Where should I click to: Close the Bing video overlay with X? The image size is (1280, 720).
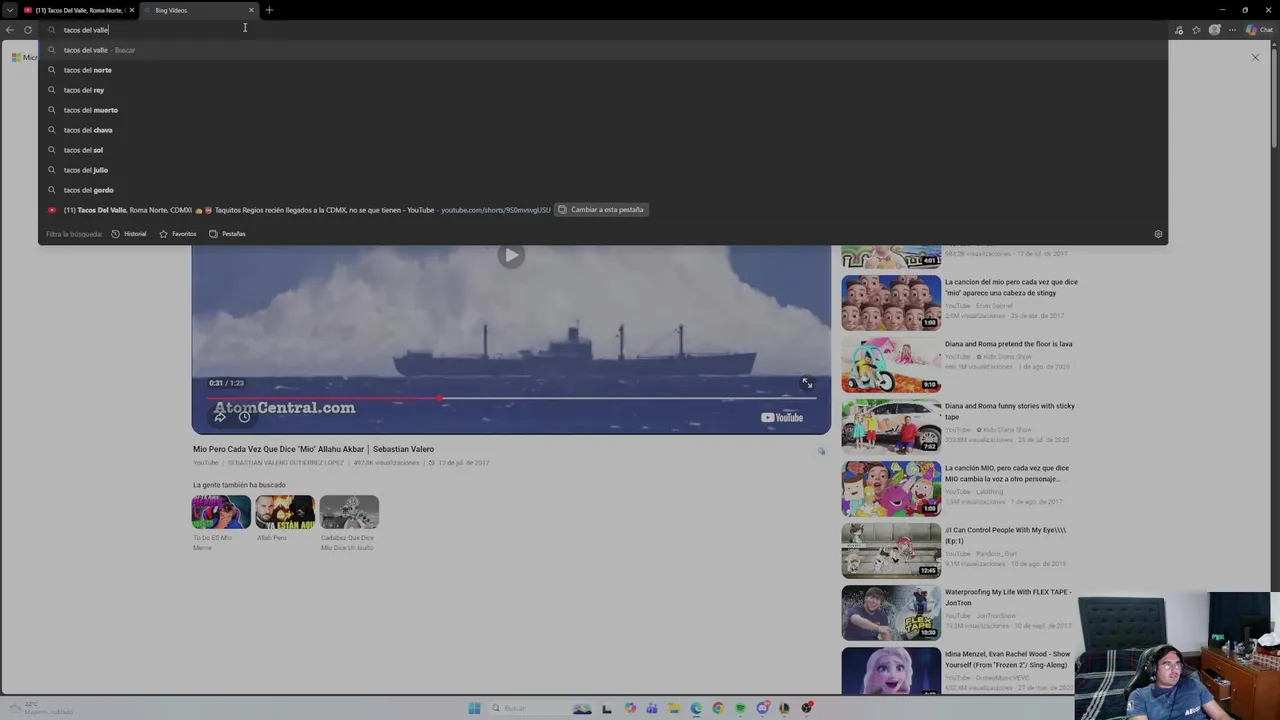[x=1255, y=57]
